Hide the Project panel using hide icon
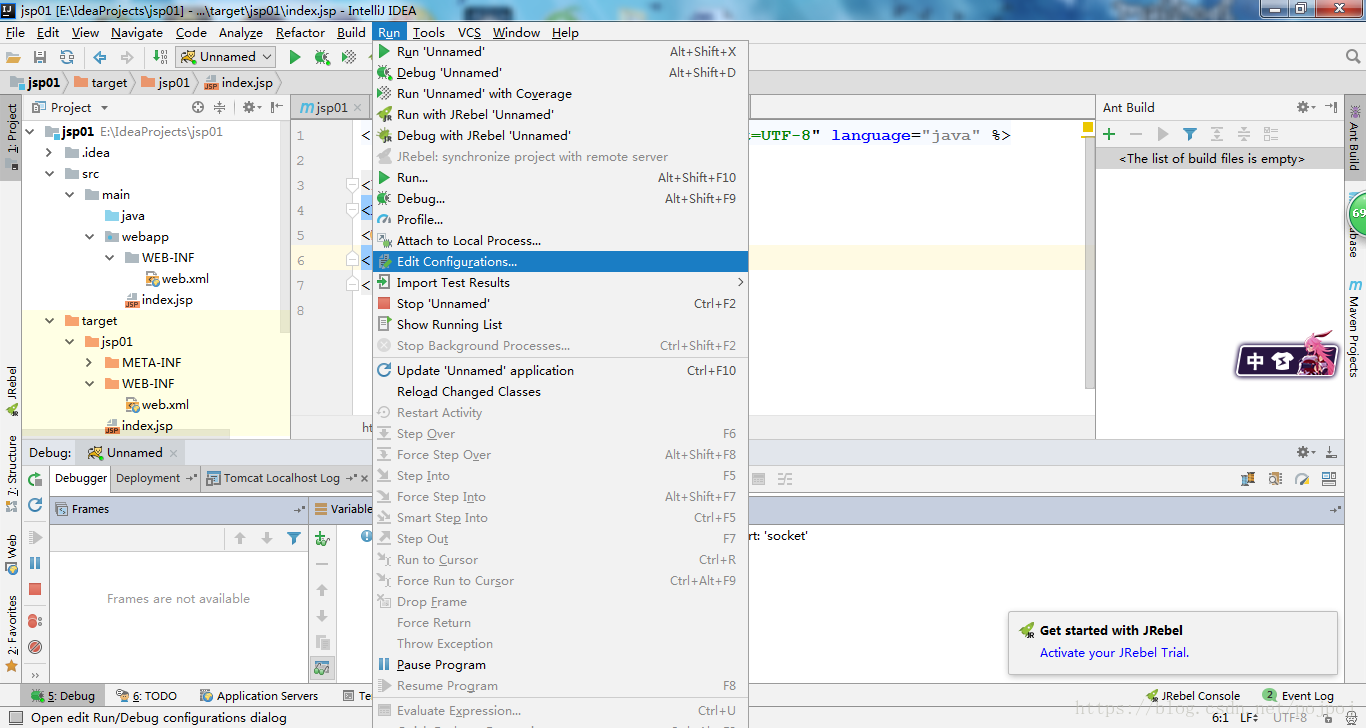 275,107
